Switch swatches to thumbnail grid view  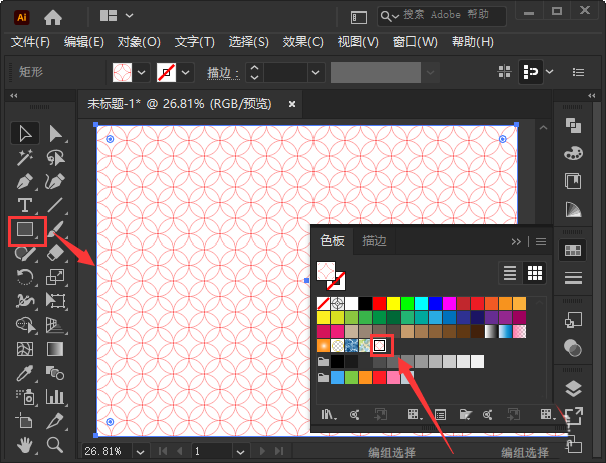click(x=535, y=272)
